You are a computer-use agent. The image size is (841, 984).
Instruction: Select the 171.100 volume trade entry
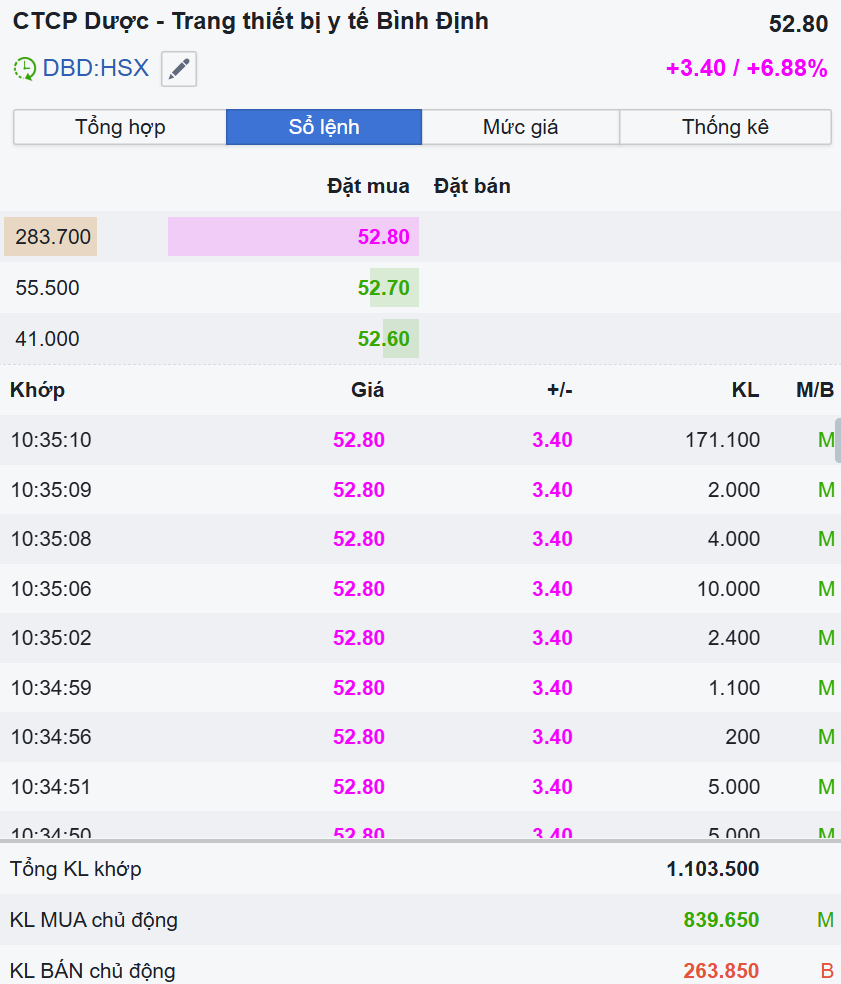[722, 440]
